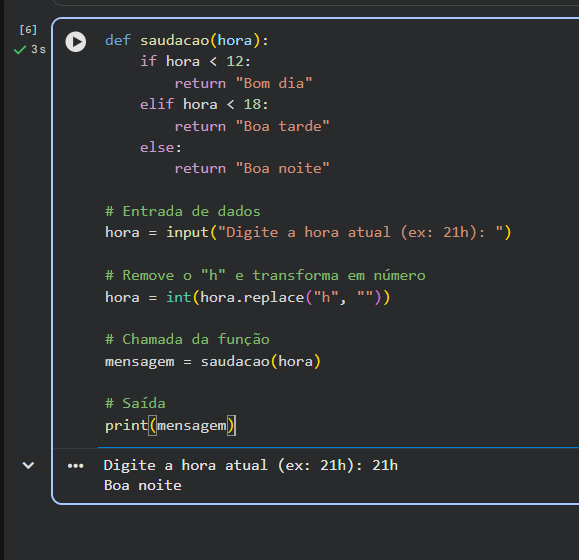Click the green execution success checkmark

point(20,49)
